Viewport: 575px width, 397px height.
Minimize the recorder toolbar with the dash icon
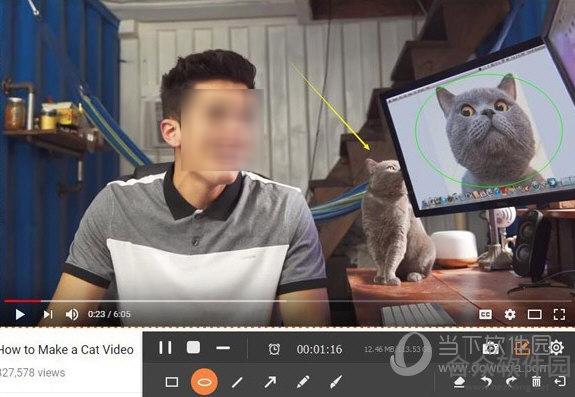coord(223,348)
